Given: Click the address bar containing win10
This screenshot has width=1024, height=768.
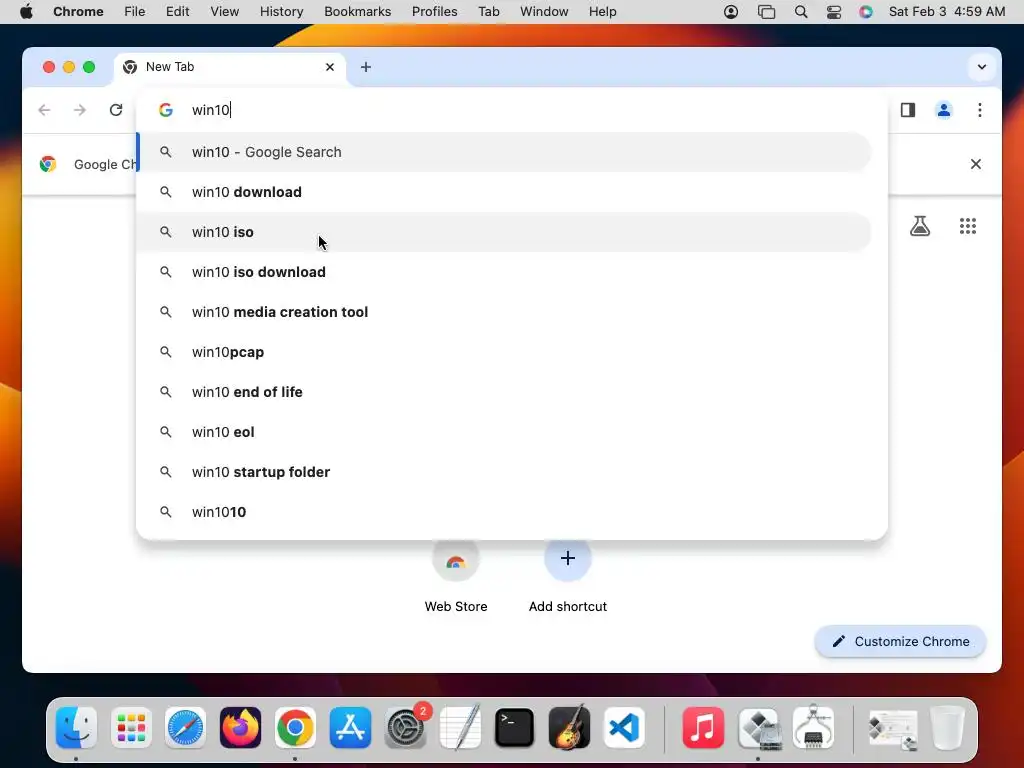Looking at the screenshot, I should pyautogui.click(x=512, y=110).
